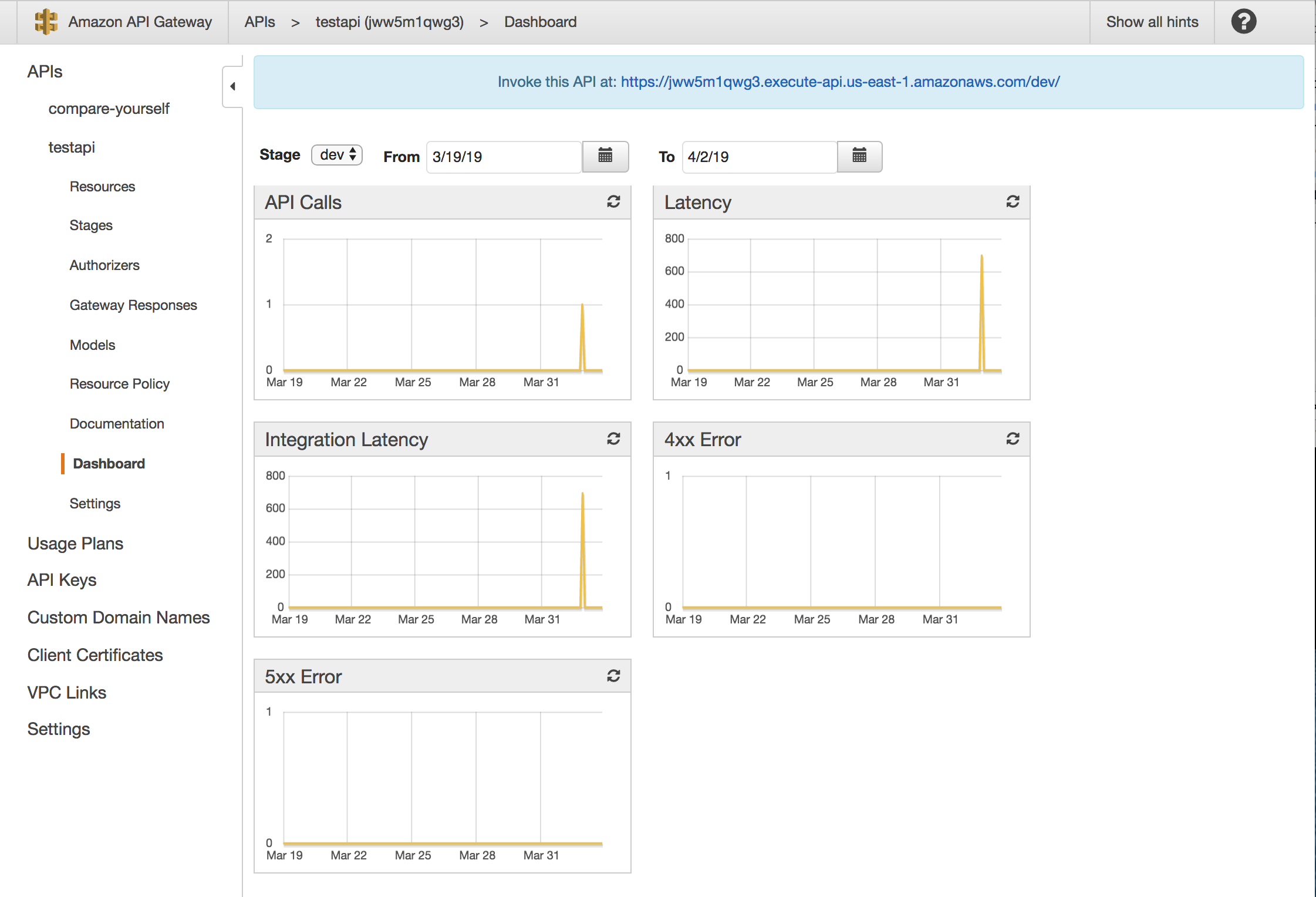Open the To date calendar picker

tap(859, 156)
